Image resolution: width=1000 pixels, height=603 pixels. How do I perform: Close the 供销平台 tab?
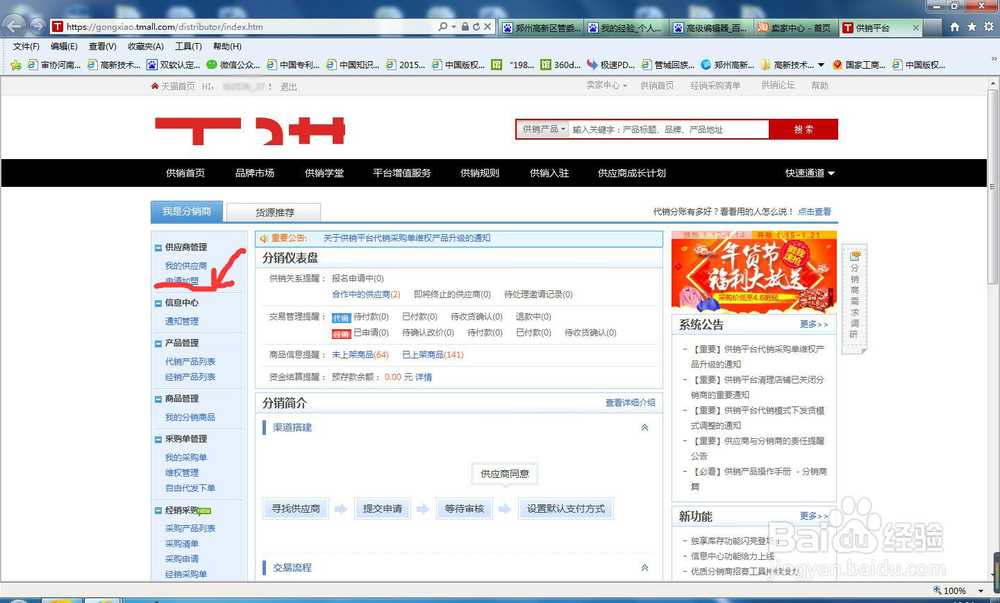click(x=916, y=27)
